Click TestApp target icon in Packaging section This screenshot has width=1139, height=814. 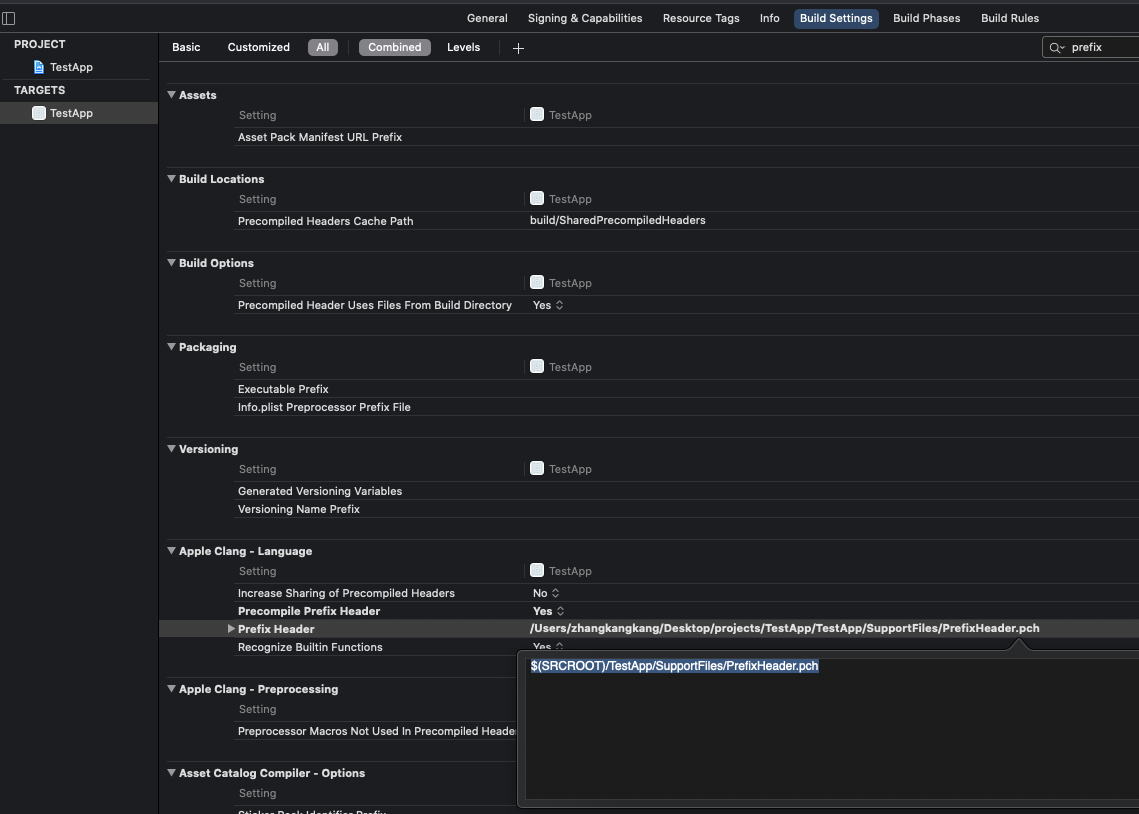coord(537,367)
